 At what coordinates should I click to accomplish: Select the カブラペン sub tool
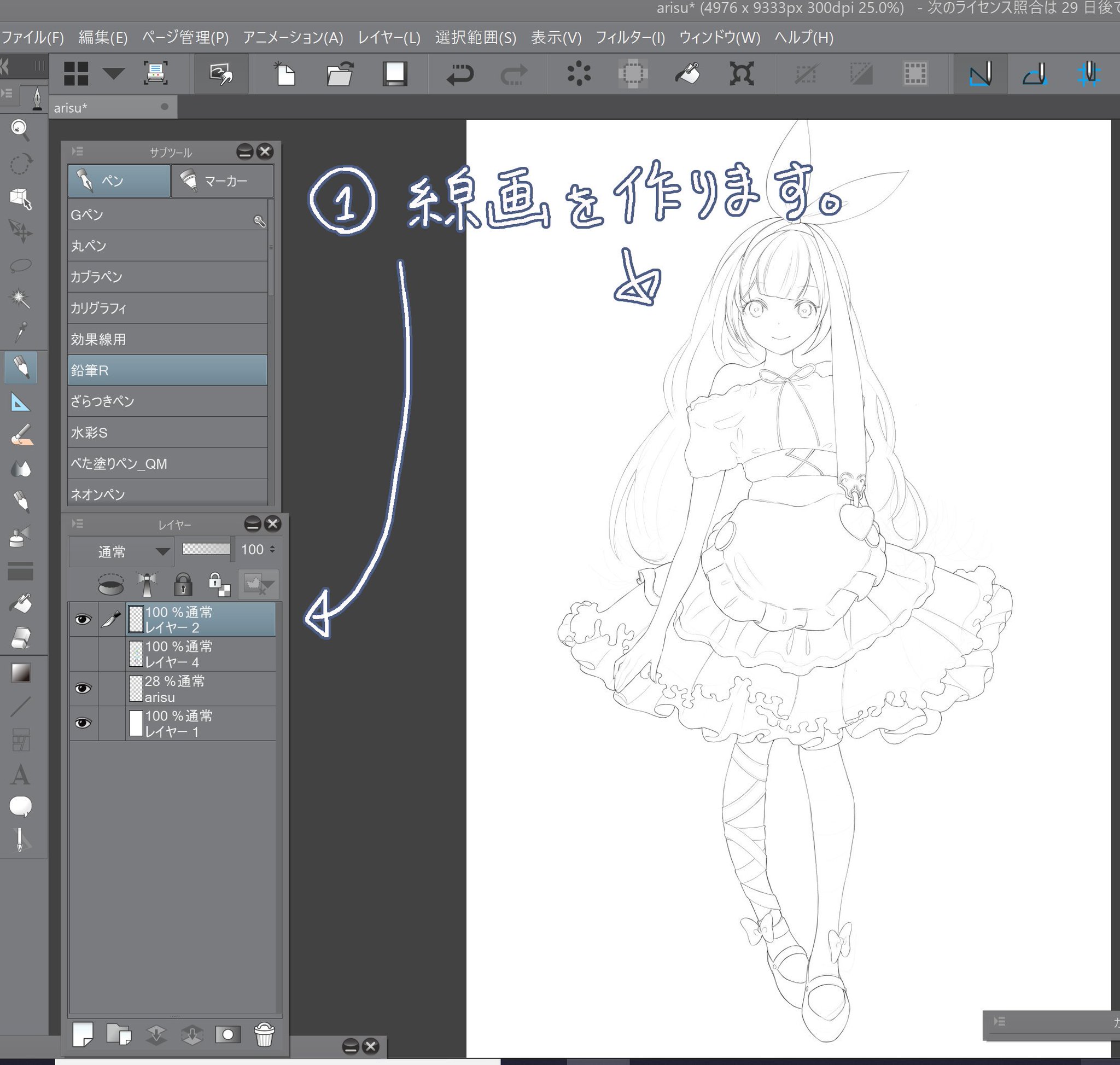point(167,277)
